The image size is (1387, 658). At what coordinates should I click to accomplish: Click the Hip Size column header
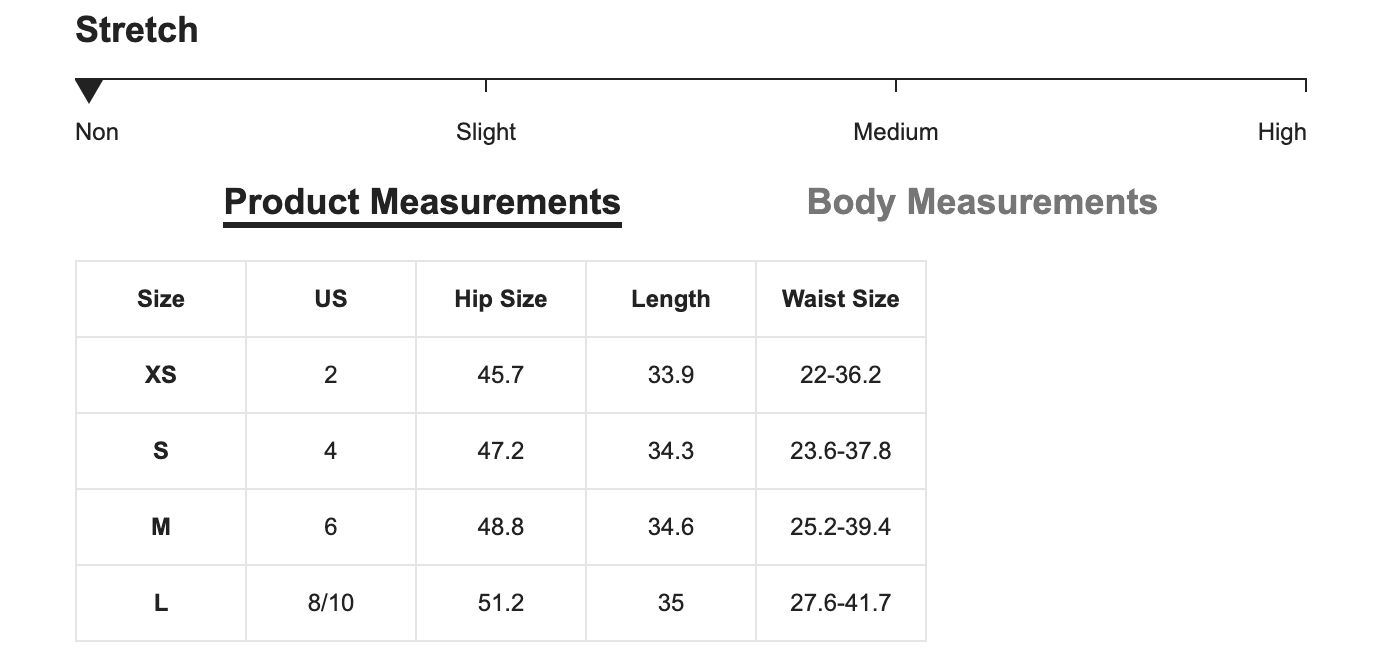501,299
